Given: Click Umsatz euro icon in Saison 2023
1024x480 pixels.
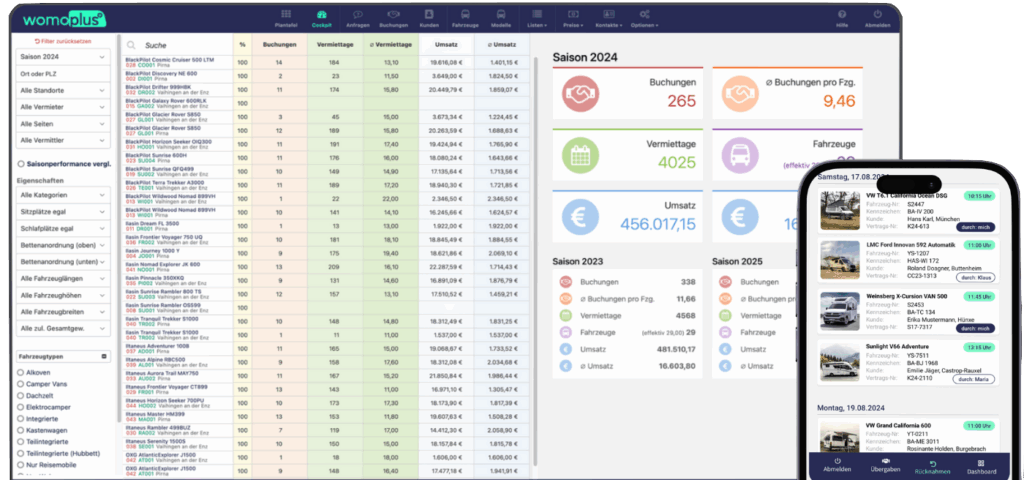Looking at the screenshot, I should 566,350.
